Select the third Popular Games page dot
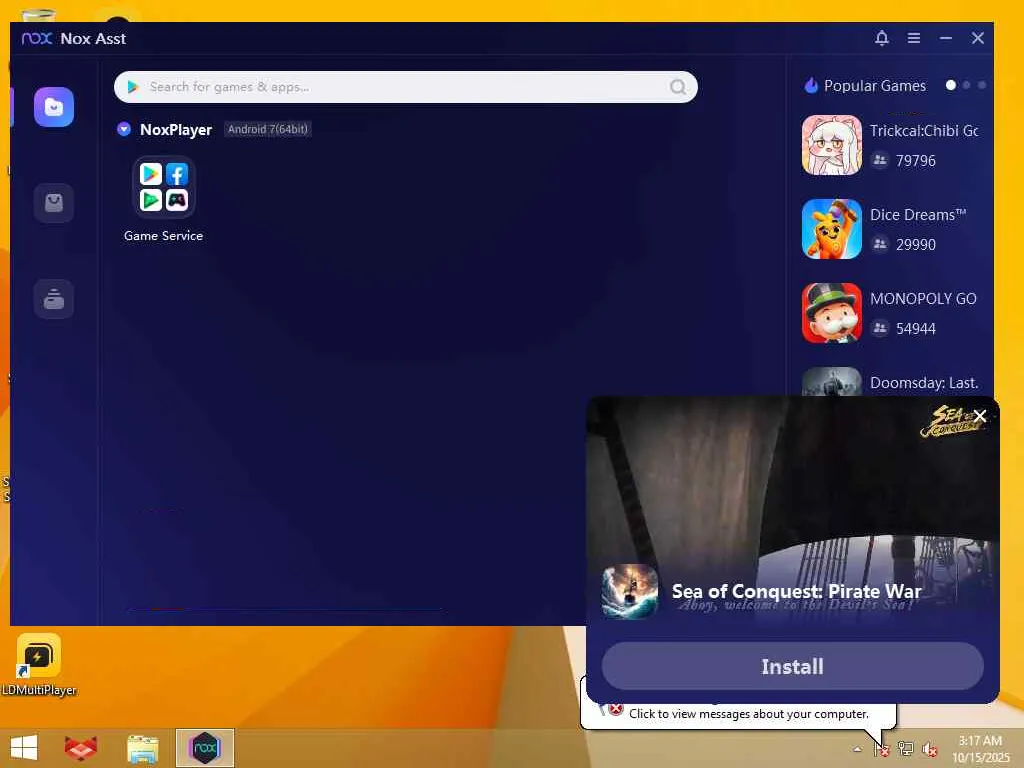 coord(982,86)
